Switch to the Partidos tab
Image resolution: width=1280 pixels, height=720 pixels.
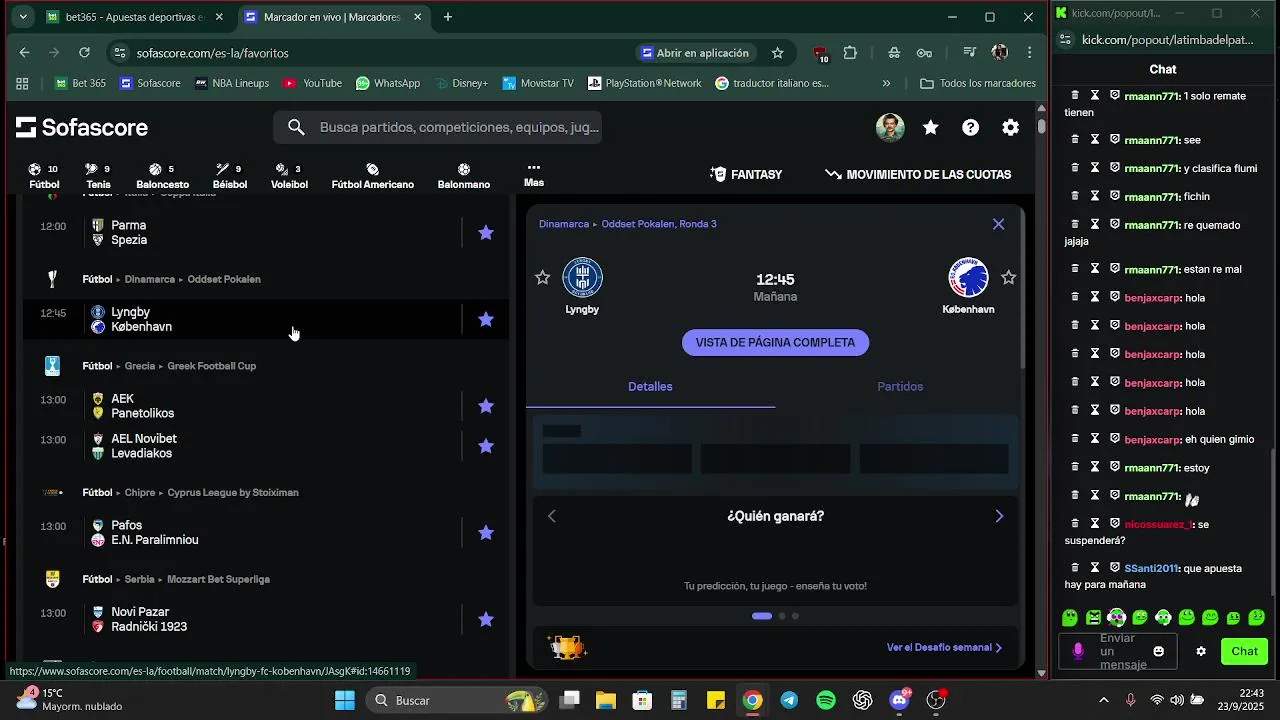pyautogui.click(x=900, y=387)
